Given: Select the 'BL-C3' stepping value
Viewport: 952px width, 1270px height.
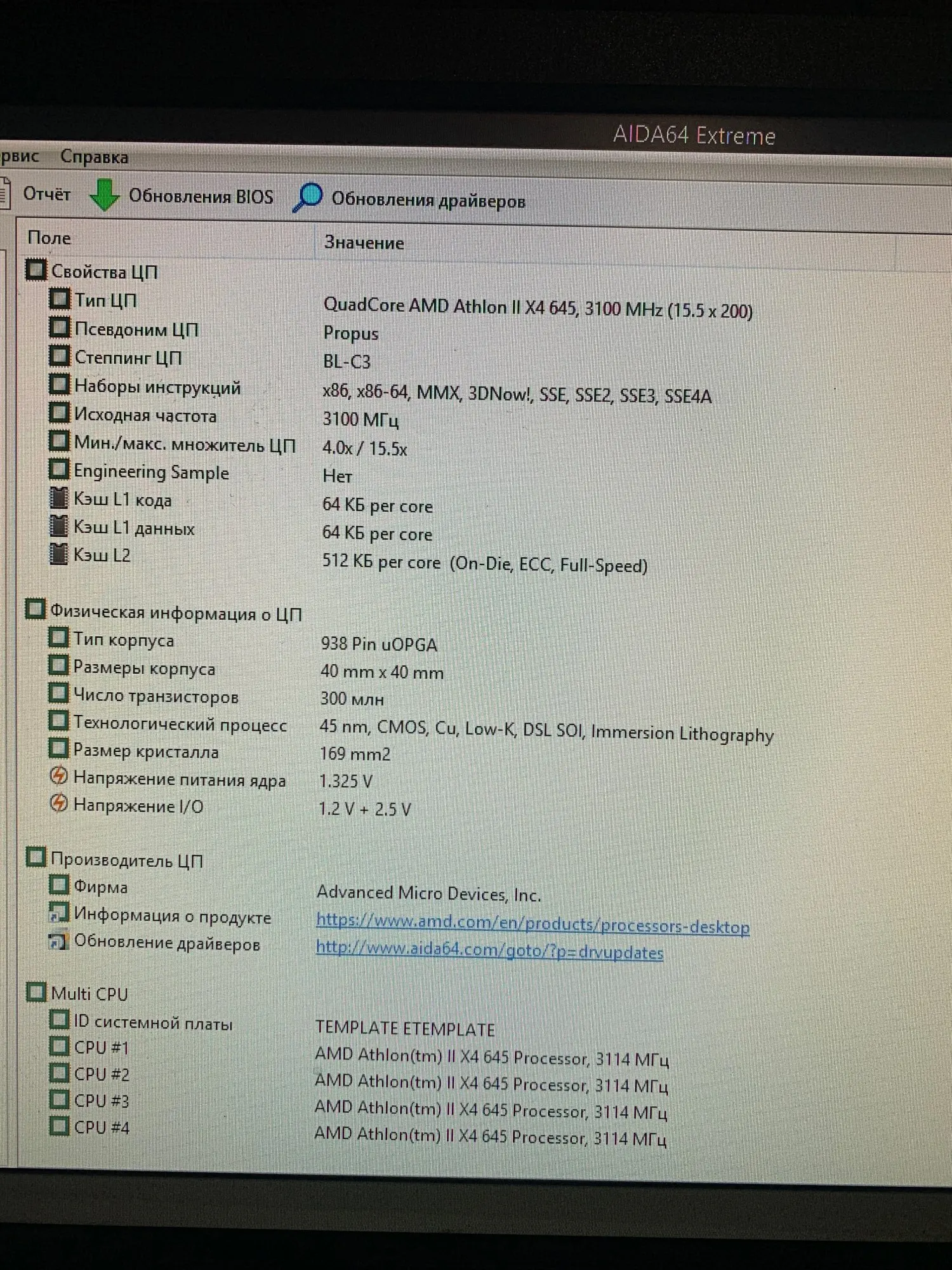Looking at the screenshot, I should [347, 361].
